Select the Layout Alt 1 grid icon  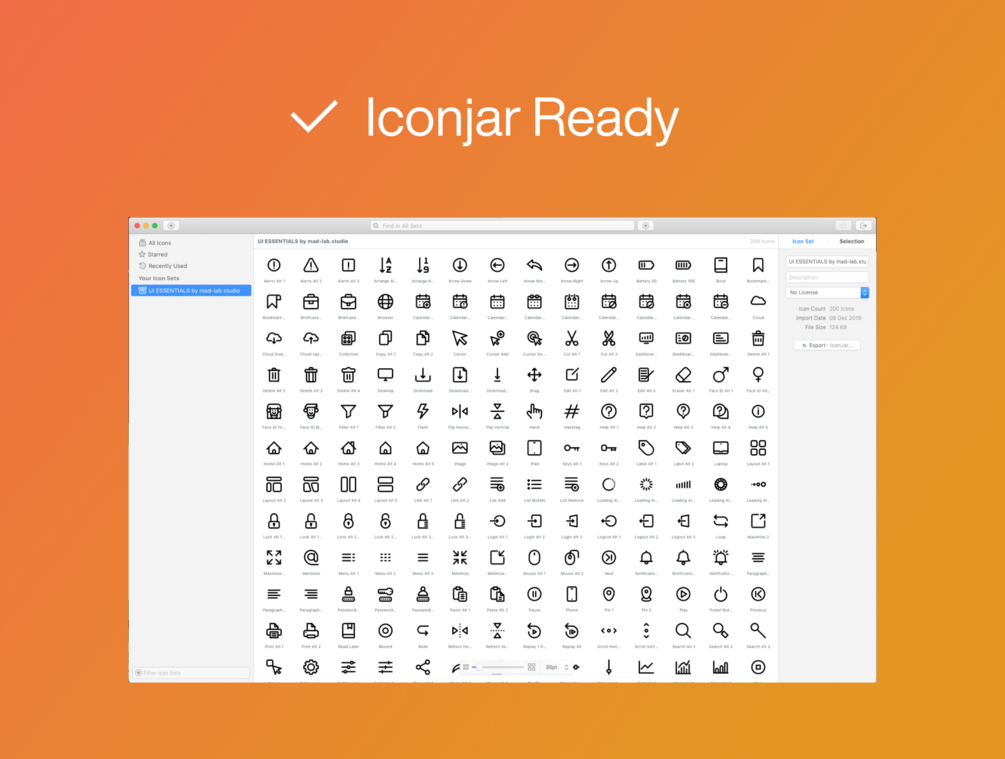[x=758, y=448]
